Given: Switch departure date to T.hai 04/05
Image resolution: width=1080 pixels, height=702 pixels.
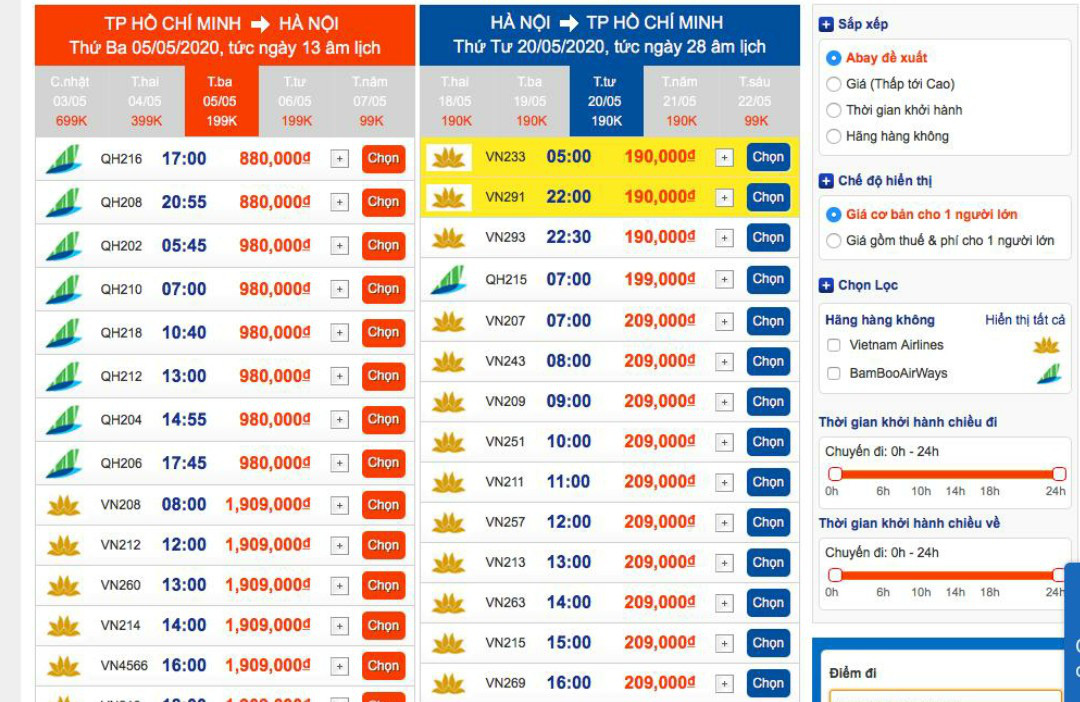Looking at the screenshot, I should click(x=145, y=101).
